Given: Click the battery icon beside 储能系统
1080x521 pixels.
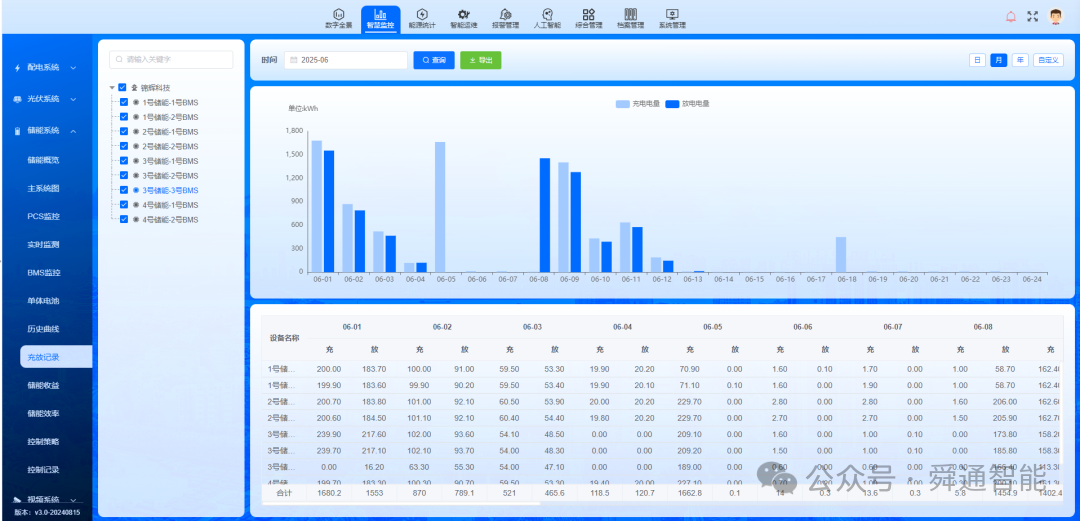Looking at the screenshot, I should 18,131.
